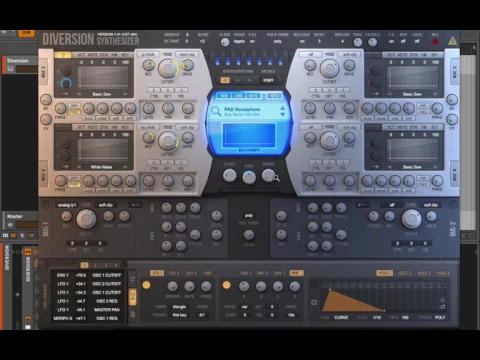Viewport: 480px width, 360px height.
Task: Select the MSEG 2 tab
Action: tap(404, 273)
